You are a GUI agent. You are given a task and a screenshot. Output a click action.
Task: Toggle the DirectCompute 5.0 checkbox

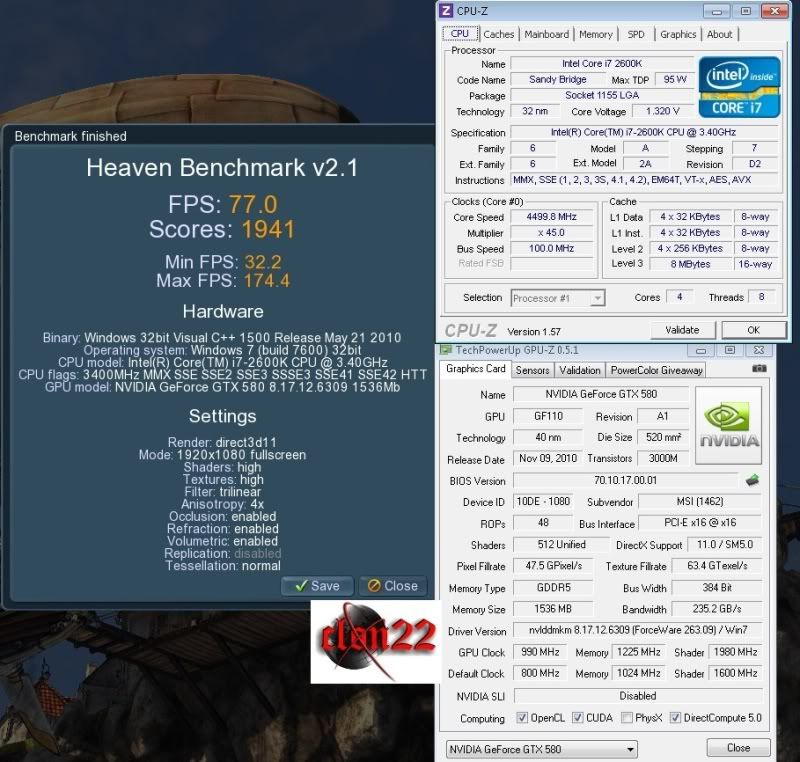[675, 718]
